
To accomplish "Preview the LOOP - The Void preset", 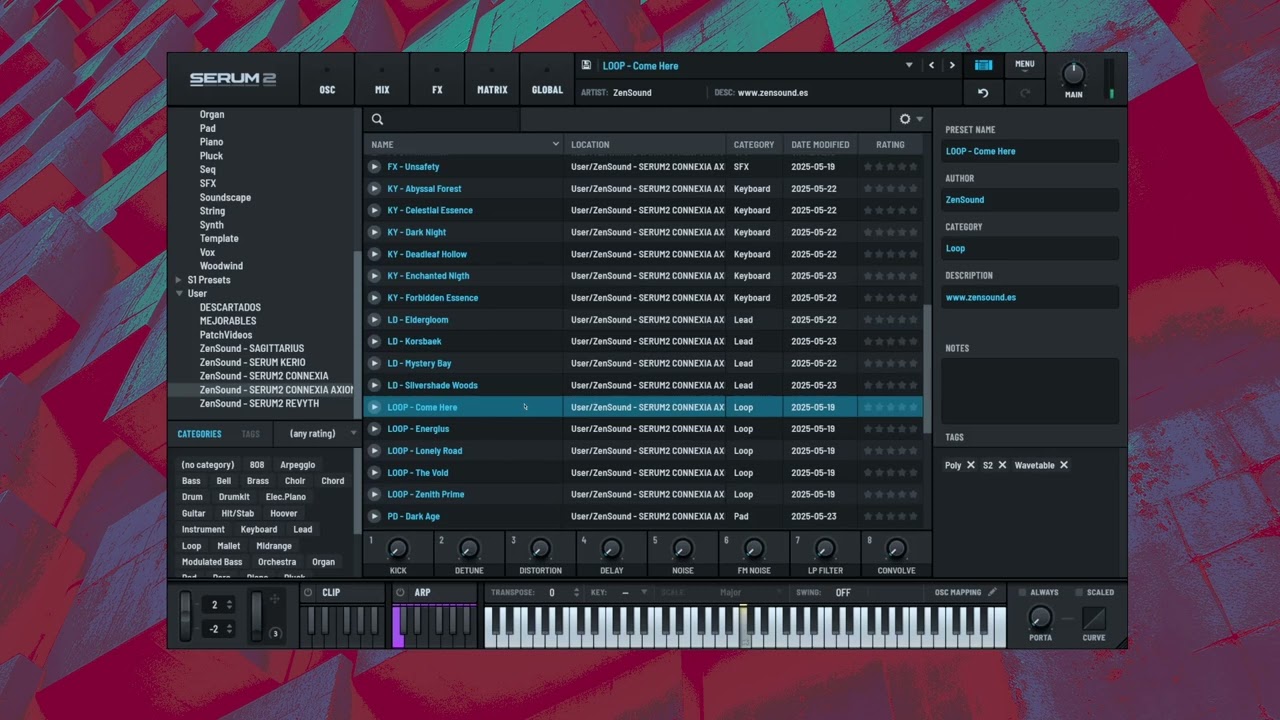I will [x=374, y=473].
